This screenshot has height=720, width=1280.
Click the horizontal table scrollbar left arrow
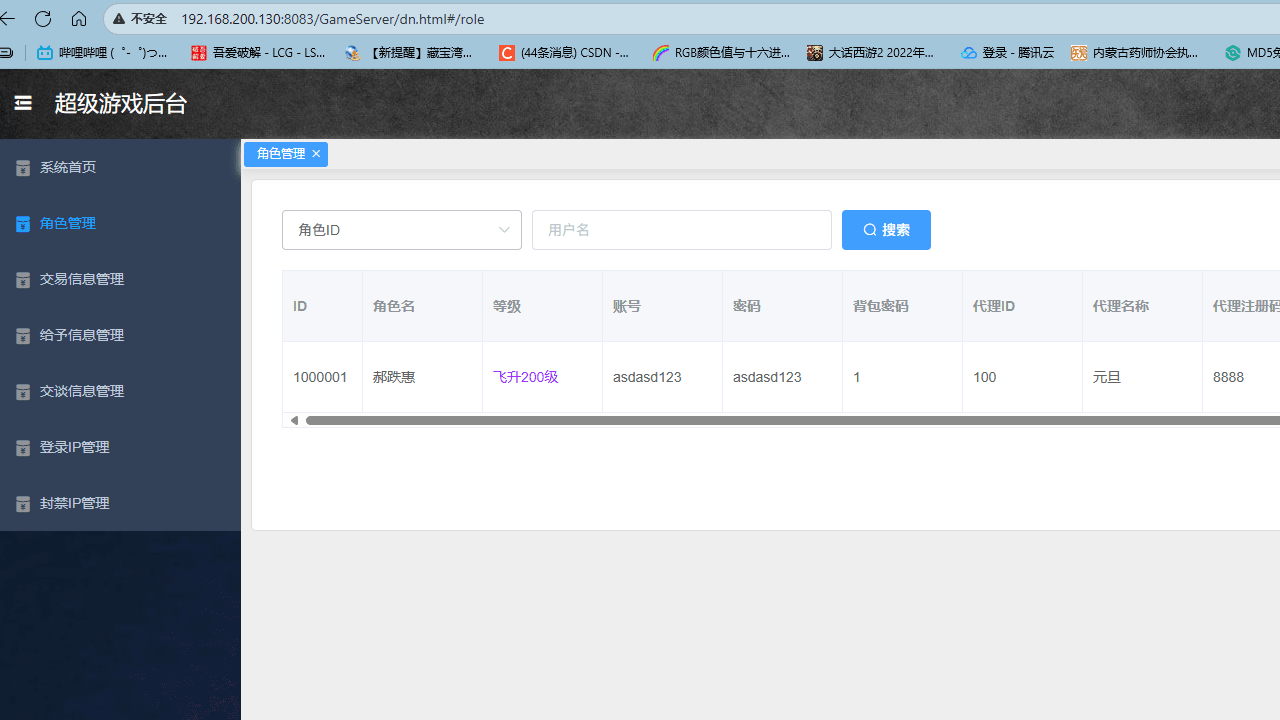click(294, 420)
